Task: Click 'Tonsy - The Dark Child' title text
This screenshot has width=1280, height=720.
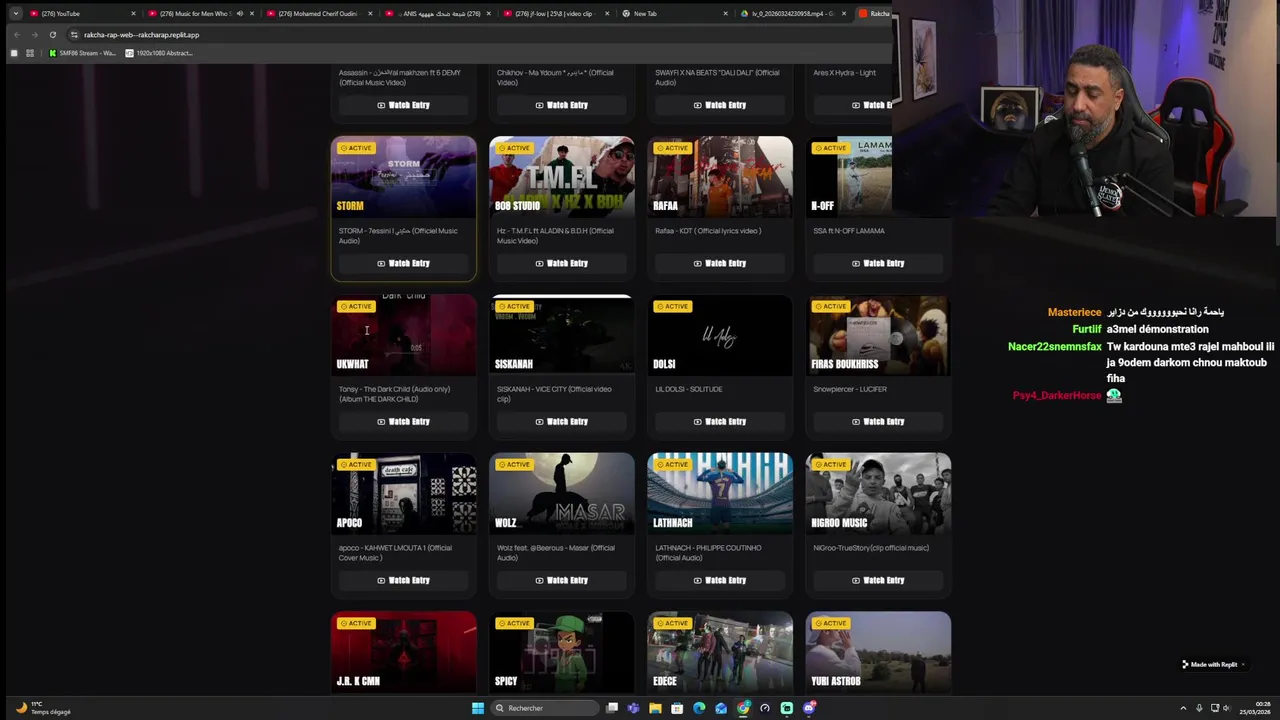Action: coord(394,394)
